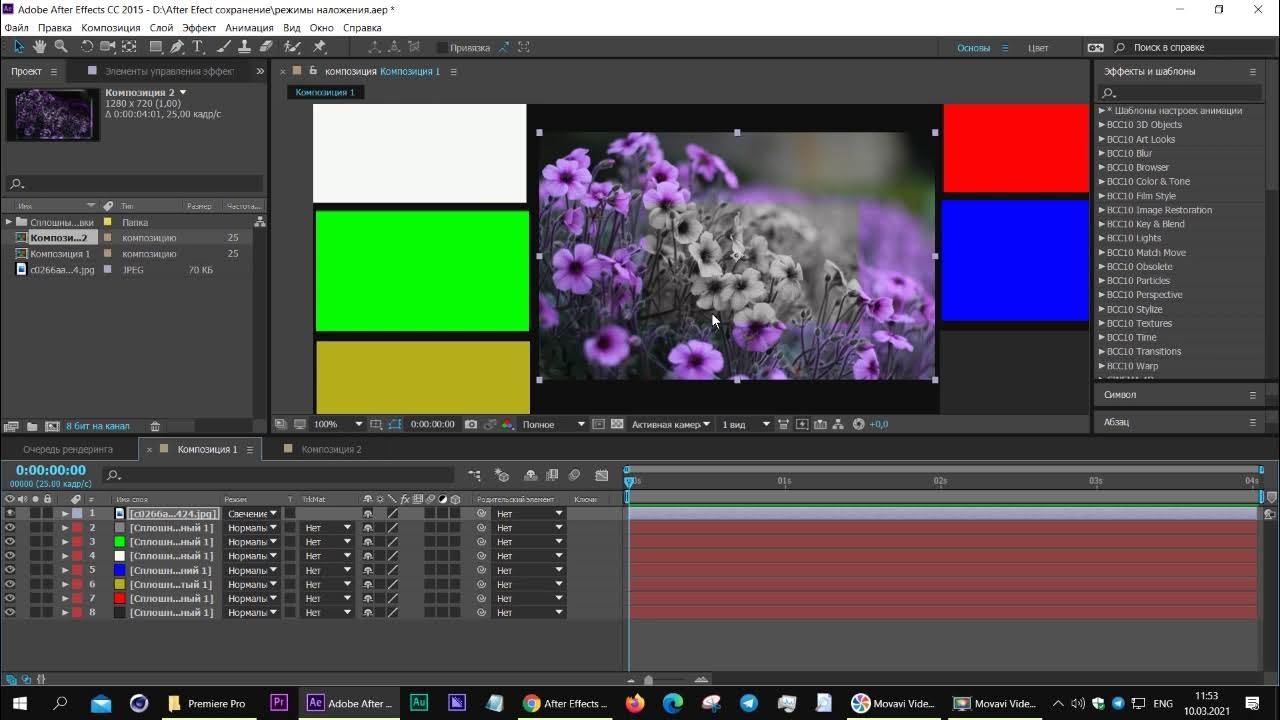Open TrkMat dropdown of layer 2
Viewport: 1280px width, 720px height.
point(329,528)
